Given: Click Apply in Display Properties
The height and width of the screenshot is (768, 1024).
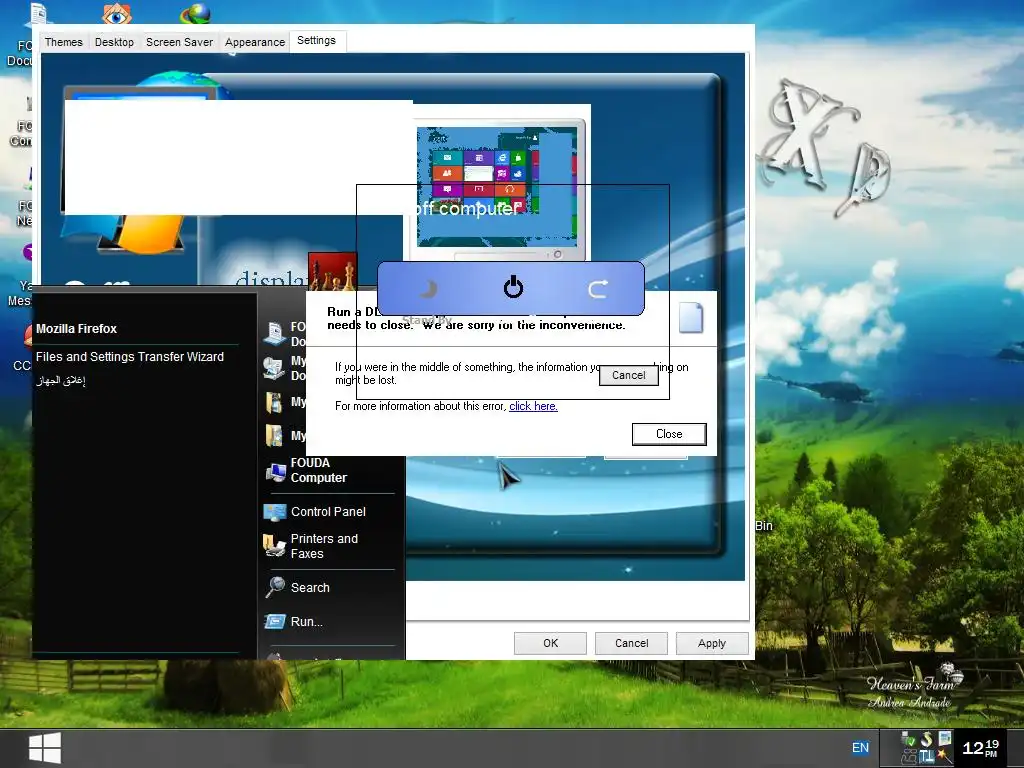Looking at the screenshot, I should (712, 643).
